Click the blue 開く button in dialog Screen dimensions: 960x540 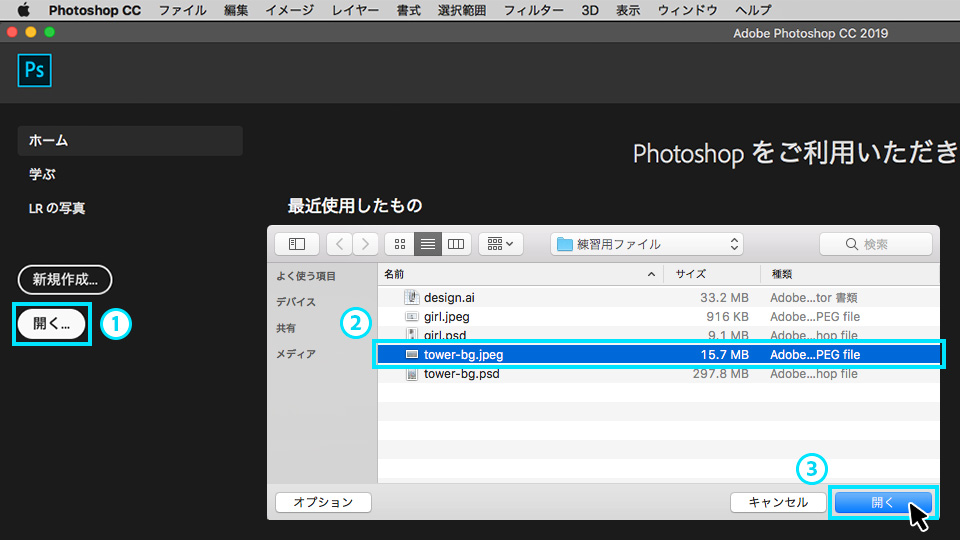(883, 502)
